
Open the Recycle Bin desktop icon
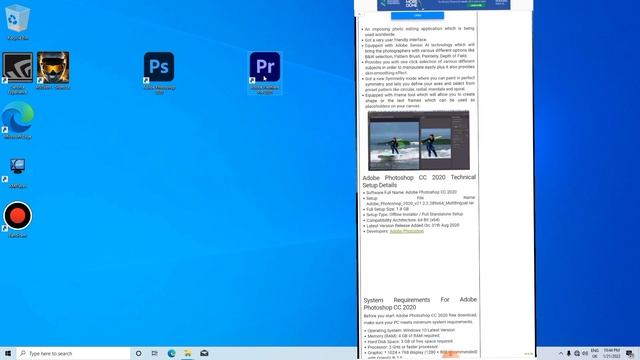[x=17, y=22]
